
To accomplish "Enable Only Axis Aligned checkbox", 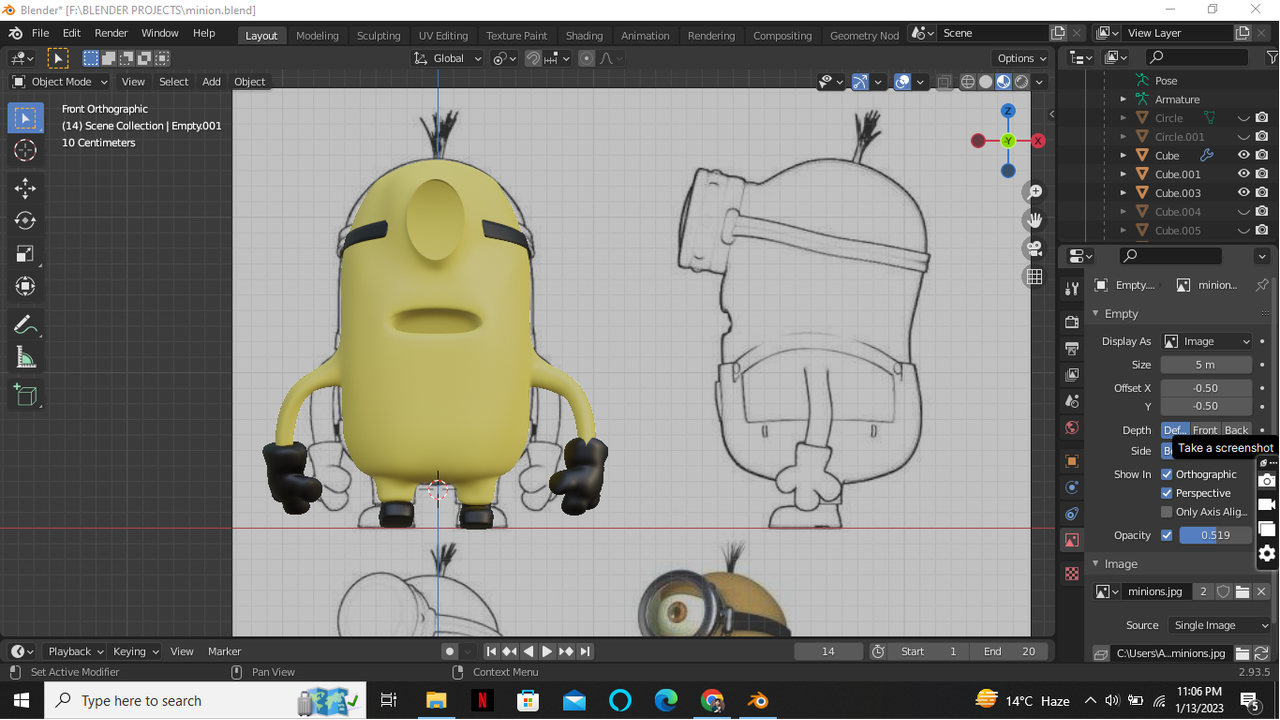I will tap(1166, 512).
